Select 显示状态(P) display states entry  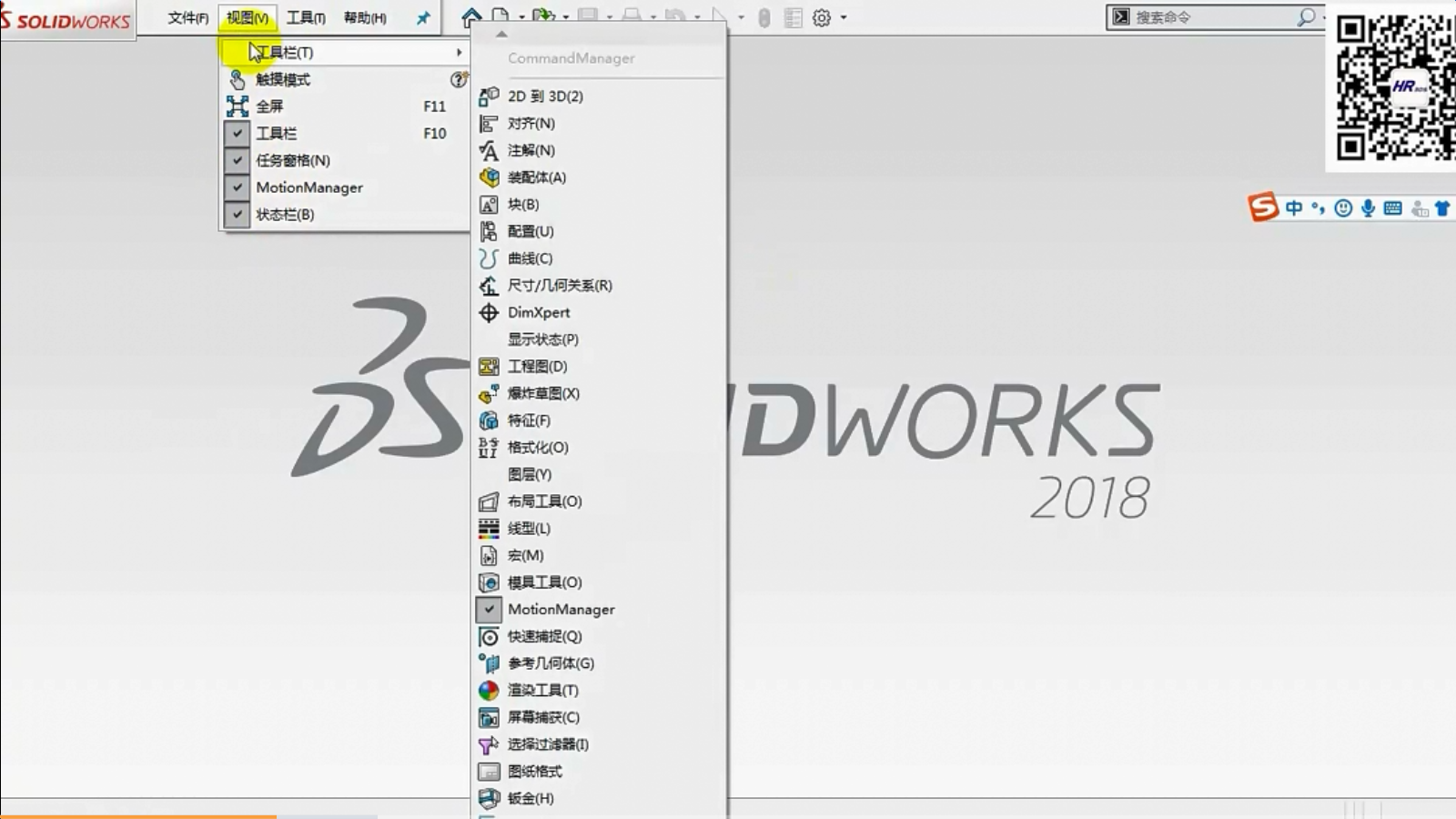(x=542, y=339)
